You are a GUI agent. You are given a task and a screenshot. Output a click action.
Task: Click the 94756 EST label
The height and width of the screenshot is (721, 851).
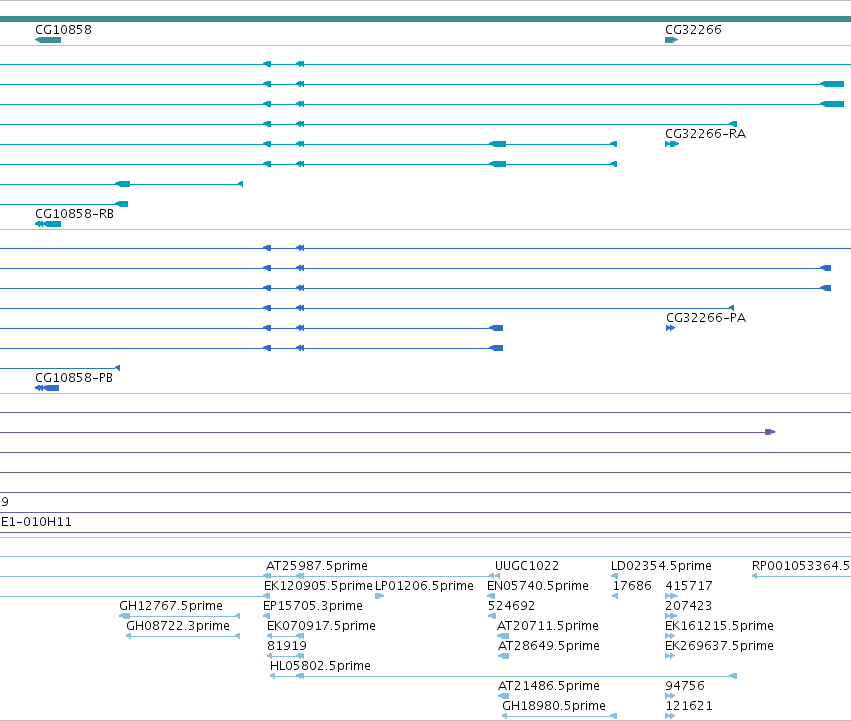point(685,686)
